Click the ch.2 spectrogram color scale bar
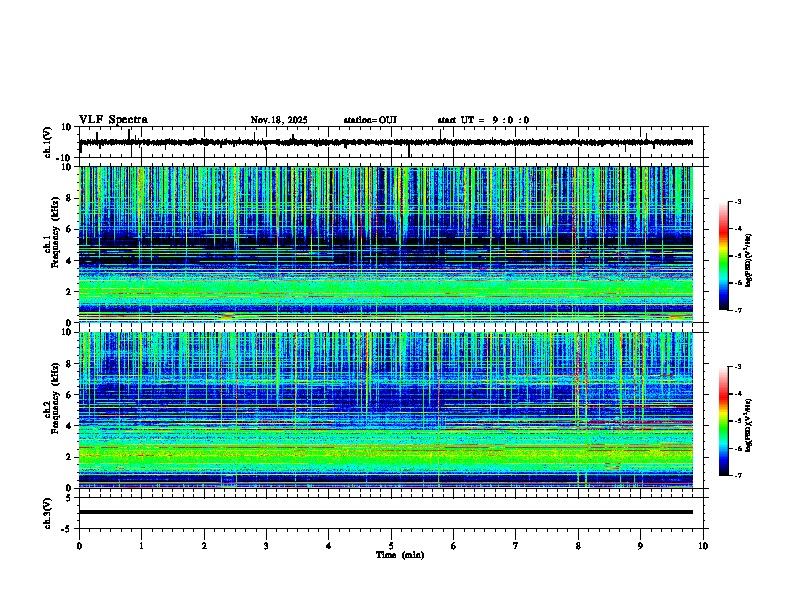Screen dimensions: 792x612 coord(724,421)
